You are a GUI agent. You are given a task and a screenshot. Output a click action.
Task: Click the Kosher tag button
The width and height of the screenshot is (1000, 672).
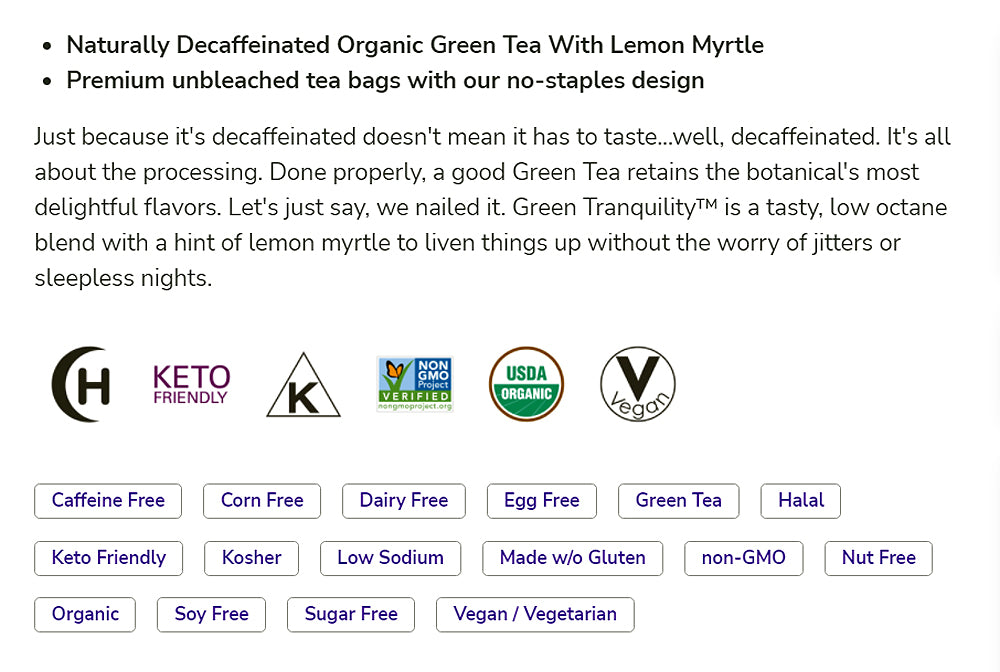click(252, 558)
